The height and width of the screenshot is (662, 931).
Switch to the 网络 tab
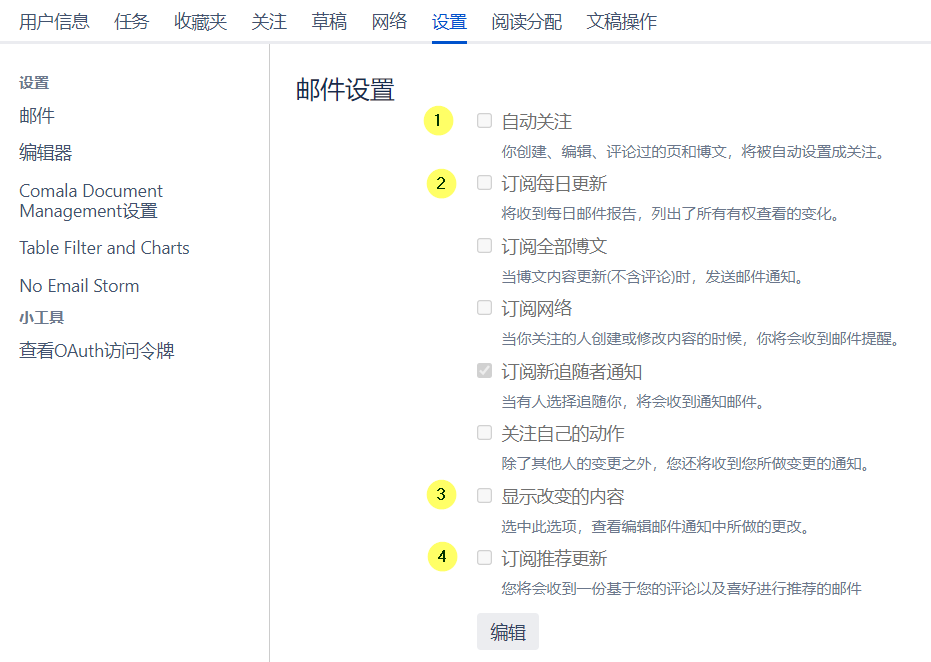(389, 22)
